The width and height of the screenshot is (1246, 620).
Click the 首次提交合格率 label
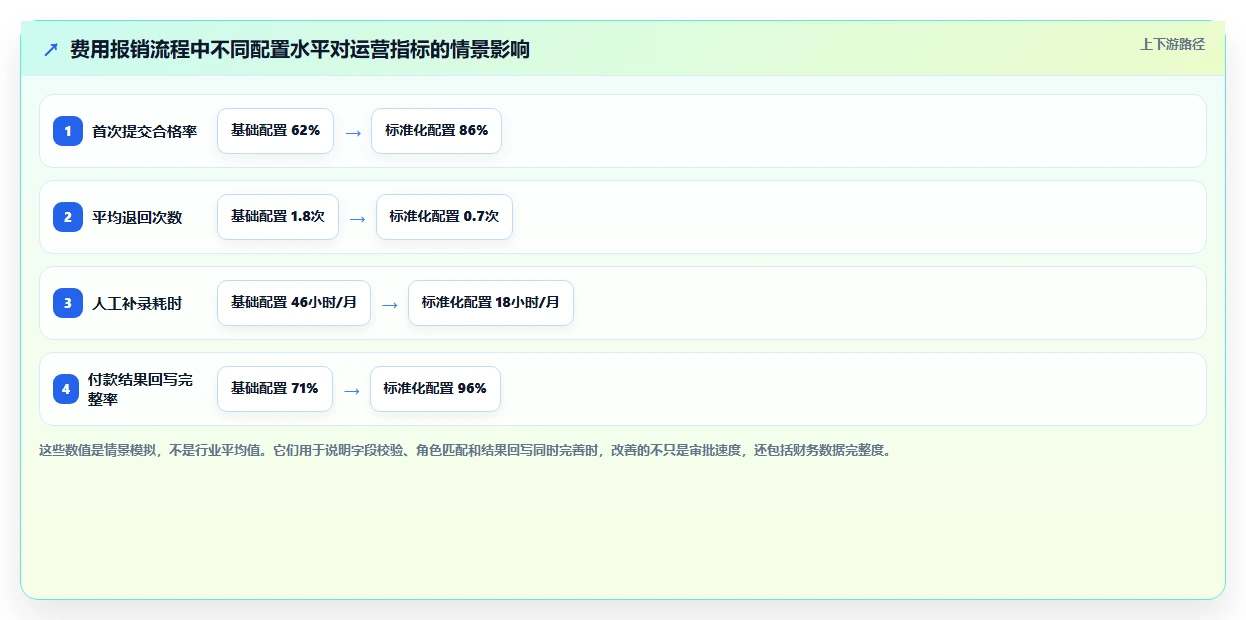(145, 131)
